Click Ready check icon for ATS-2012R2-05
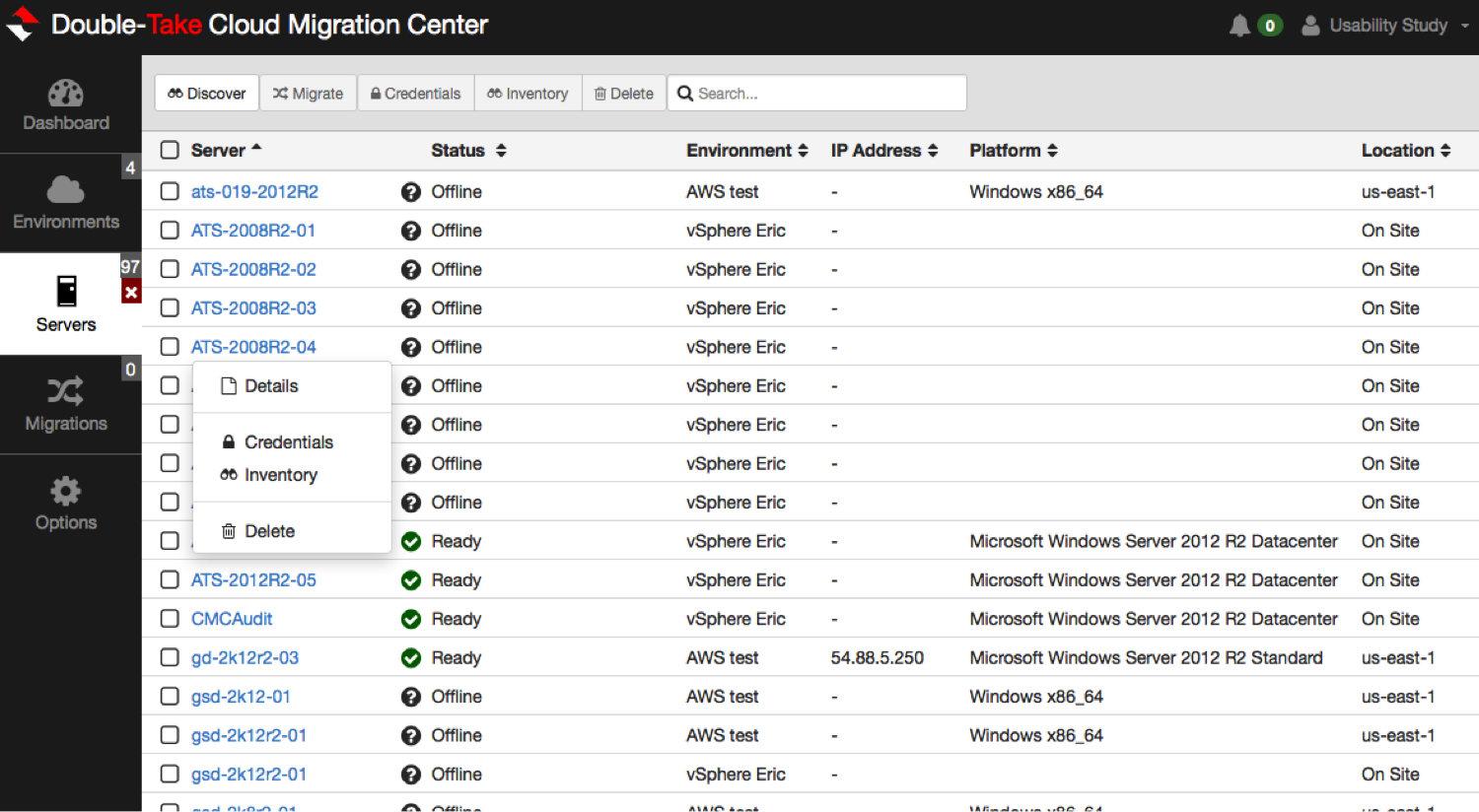Image resolution: width=1479 pixels, height=812 pixels. point(411,580)
